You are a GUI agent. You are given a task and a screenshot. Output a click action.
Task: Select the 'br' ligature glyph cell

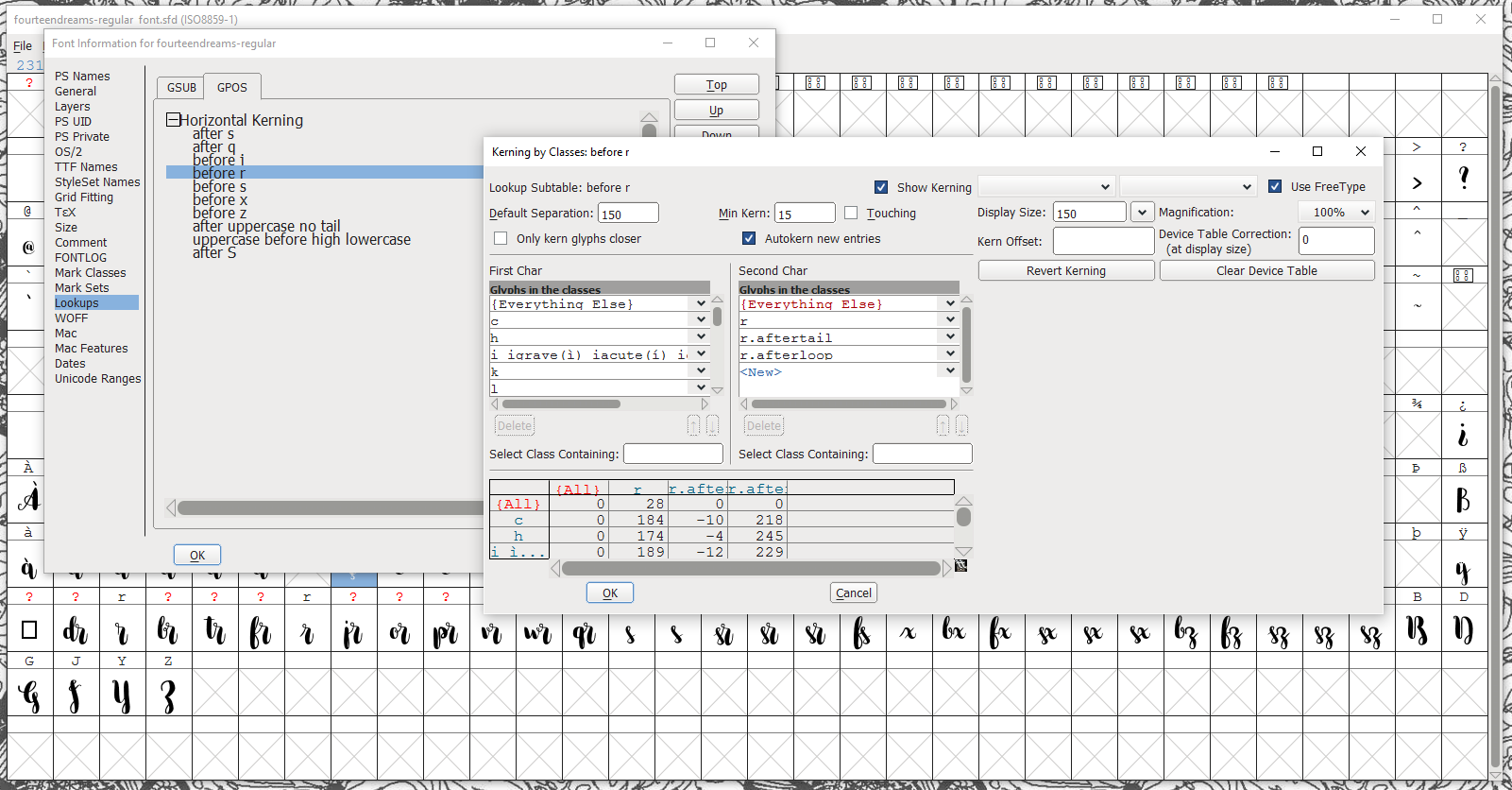168,630
